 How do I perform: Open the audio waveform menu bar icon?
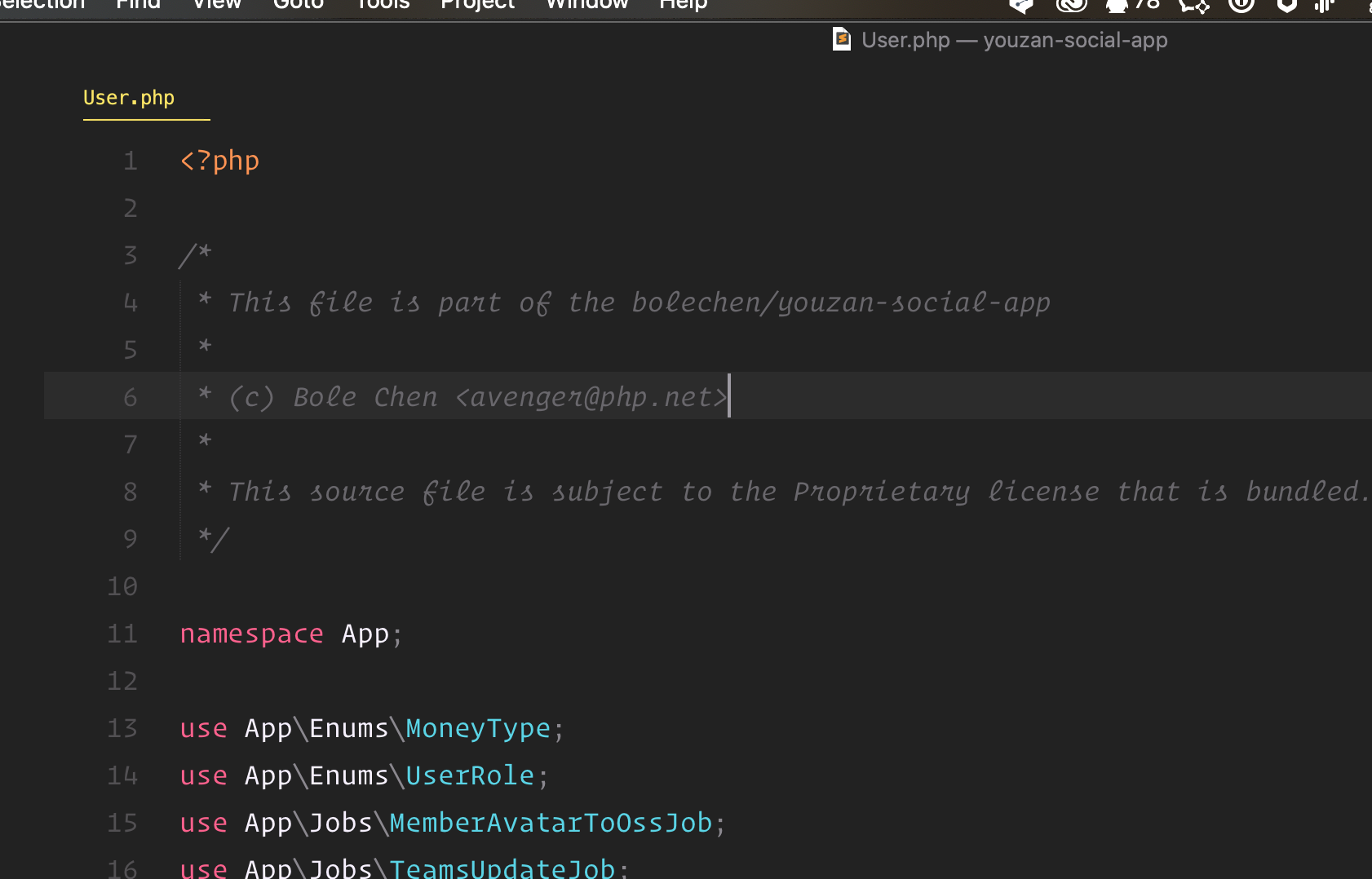point(1324,5)
